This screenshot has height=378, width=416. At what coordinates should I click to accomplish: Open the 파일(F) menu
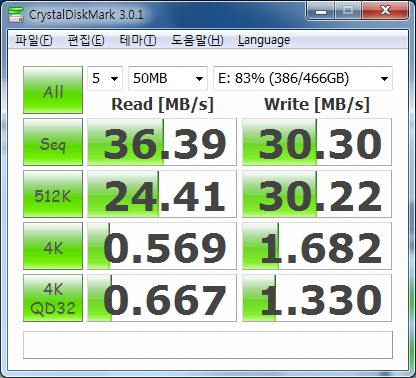pyautogui.click(x=33, y=40)
